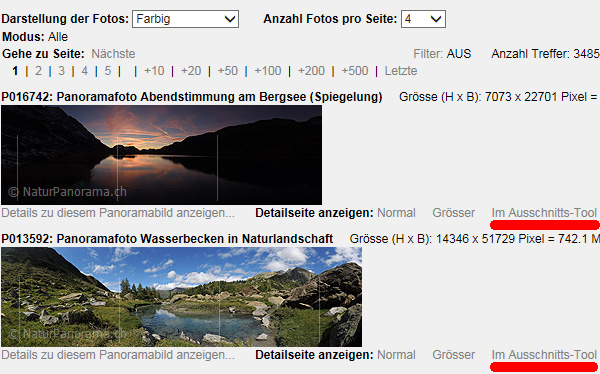Show details link under the Bergsee panorama
The width and height of the screenshot is (600, 374).
118,213
